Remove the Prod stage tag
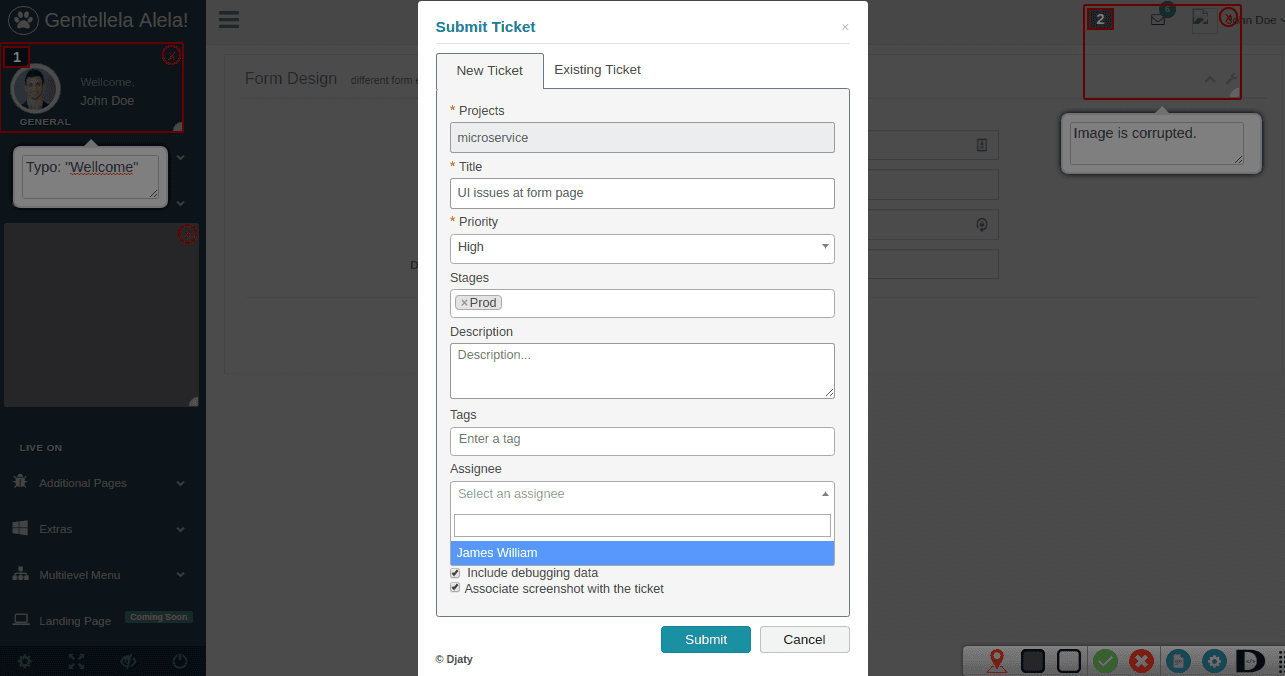This screenshot has height=676, width=1285. pos(464,303)
